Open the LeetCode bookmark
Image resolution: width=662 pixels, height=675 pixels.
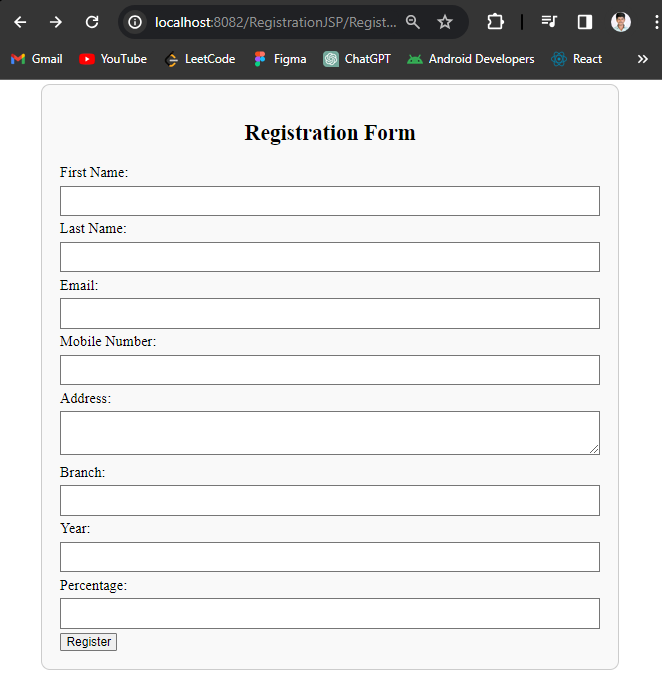(200, 59)
